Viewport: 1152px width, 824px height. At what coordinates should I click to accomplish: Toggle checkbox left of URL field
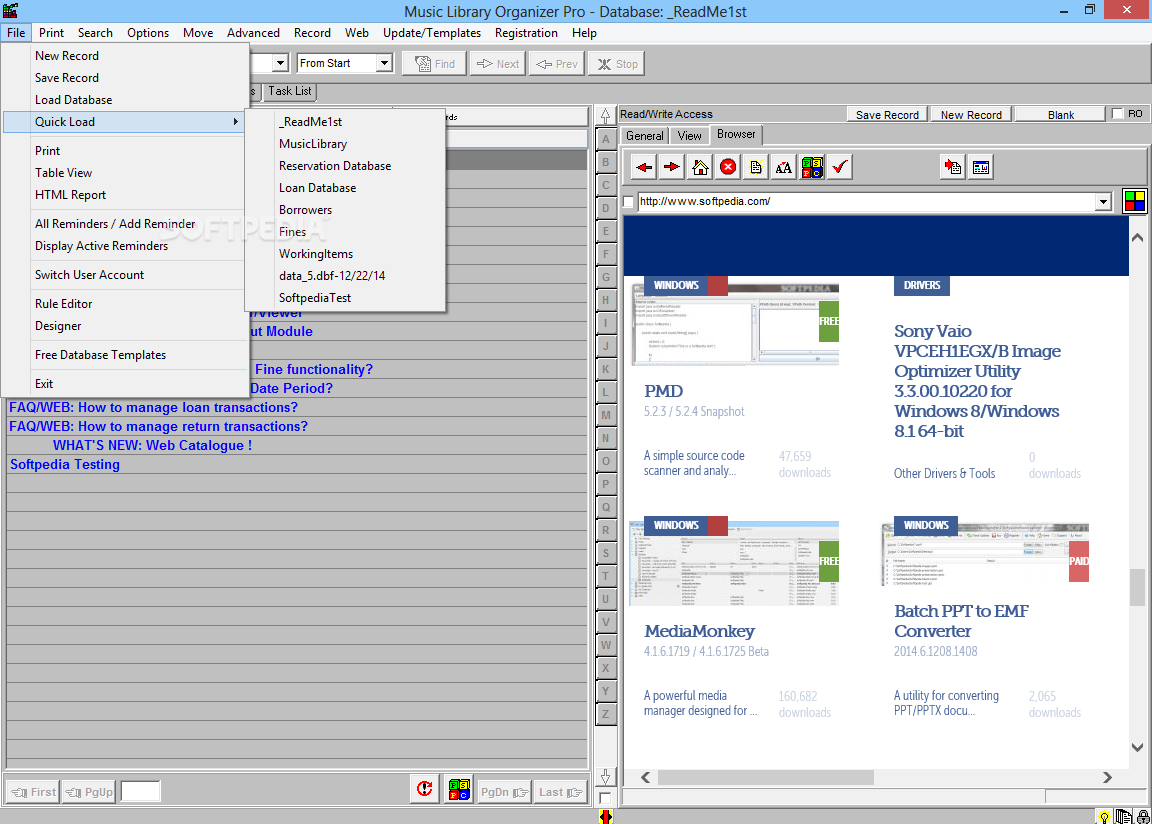(628, 202)
